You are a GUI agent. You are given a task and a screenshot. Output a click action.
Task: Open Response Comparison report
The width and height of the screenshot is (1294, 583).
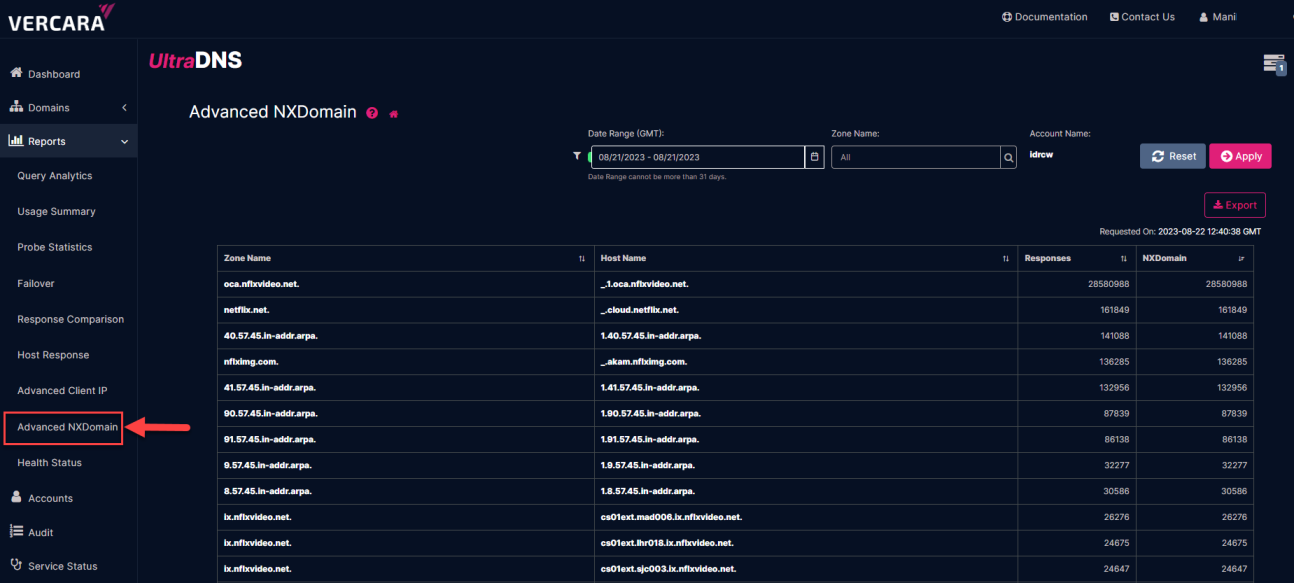71,319
